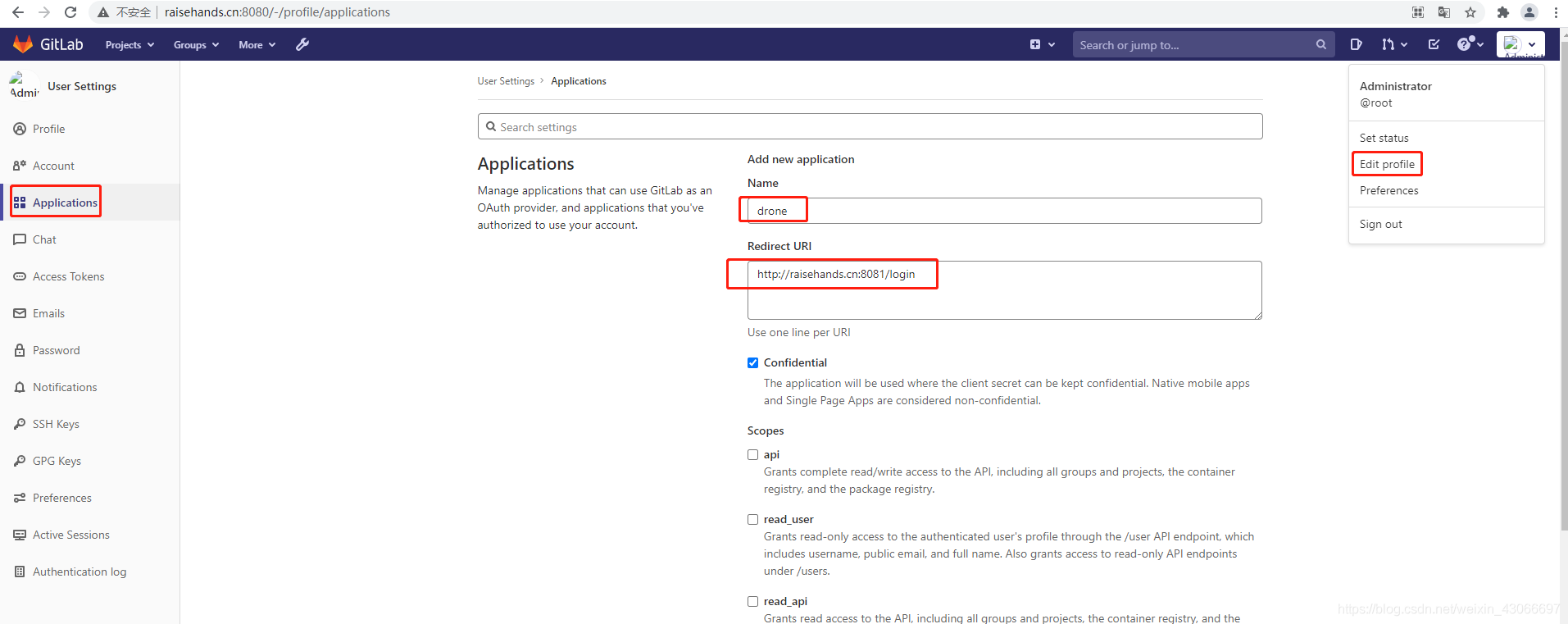Image resolution: width=1568 pixels, height=624 pixels.
Task: Open admin area wrench icon
Action: point(302,44)
